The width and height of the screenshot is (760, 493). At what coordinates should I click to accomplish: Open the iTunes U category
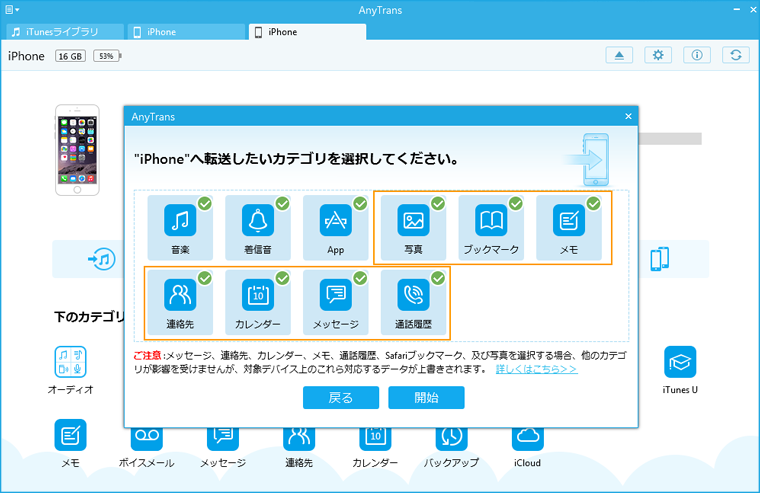pos(680,370)
